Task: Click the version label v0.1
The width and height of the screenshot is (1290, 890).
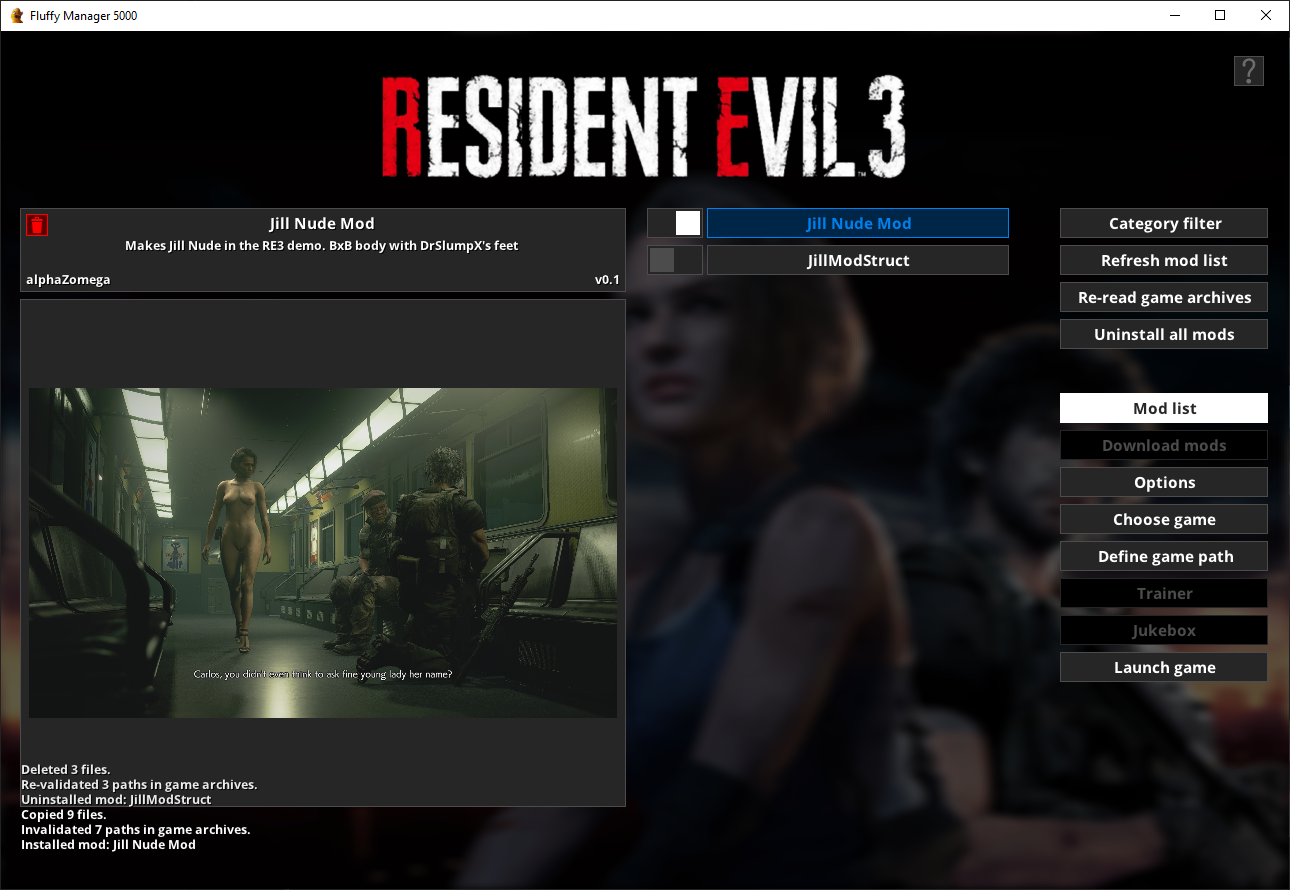Action: coord(607,280)
